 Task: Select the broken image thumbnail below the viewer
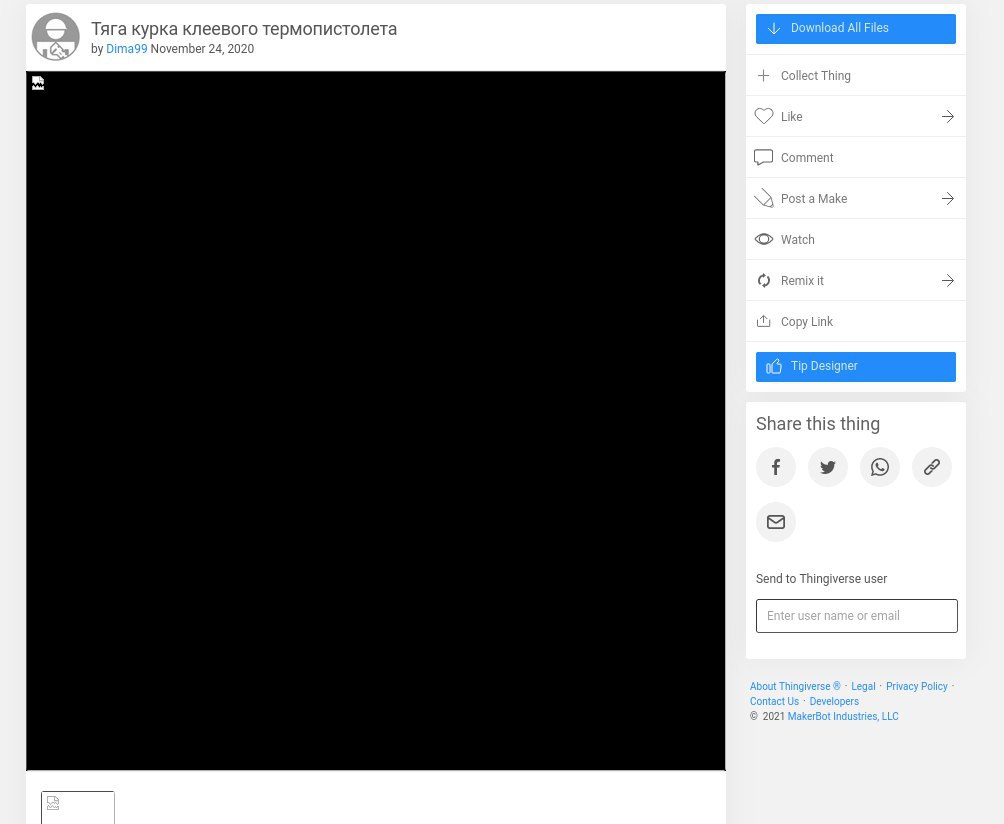pyautogui.click(x=77, y=807)
